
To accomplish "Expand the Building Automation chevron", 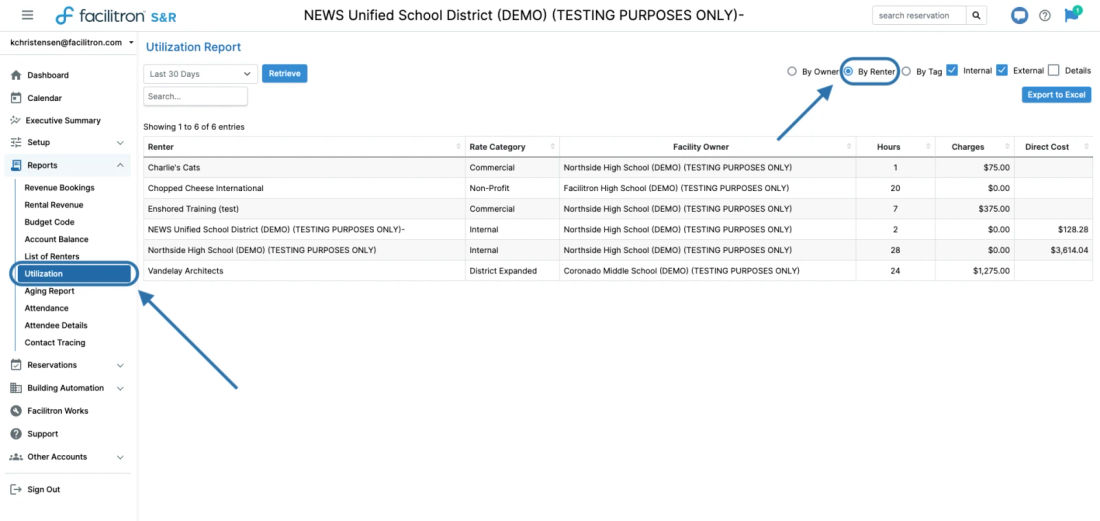I will [x=120, y=388].
